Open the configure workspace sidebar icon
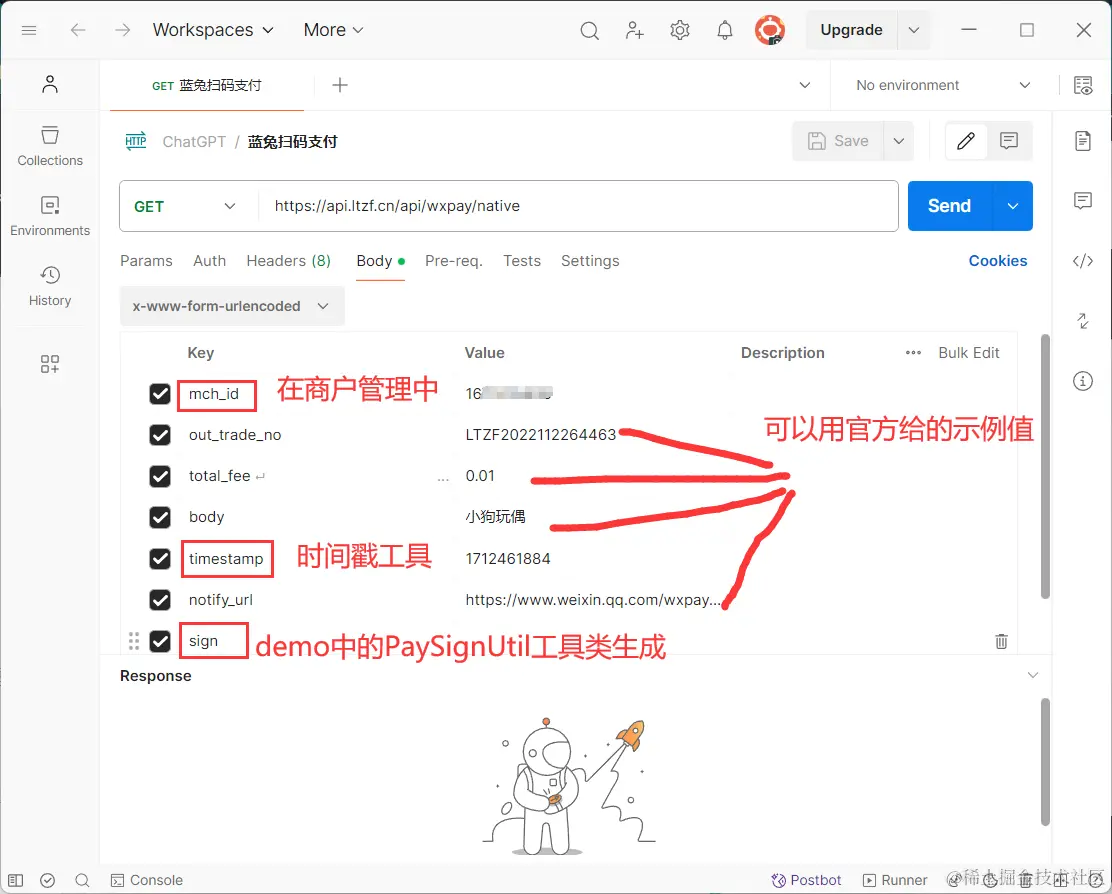 tap(50, 364)
